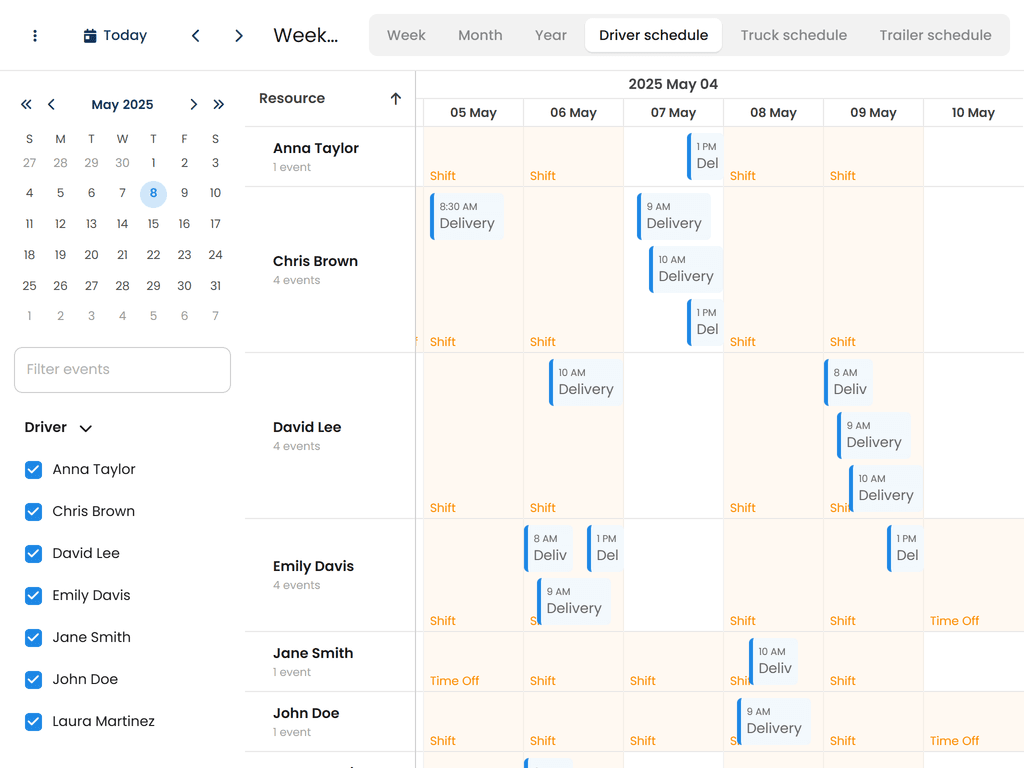Open the Truck schedule tab

(x=793, y=35)
